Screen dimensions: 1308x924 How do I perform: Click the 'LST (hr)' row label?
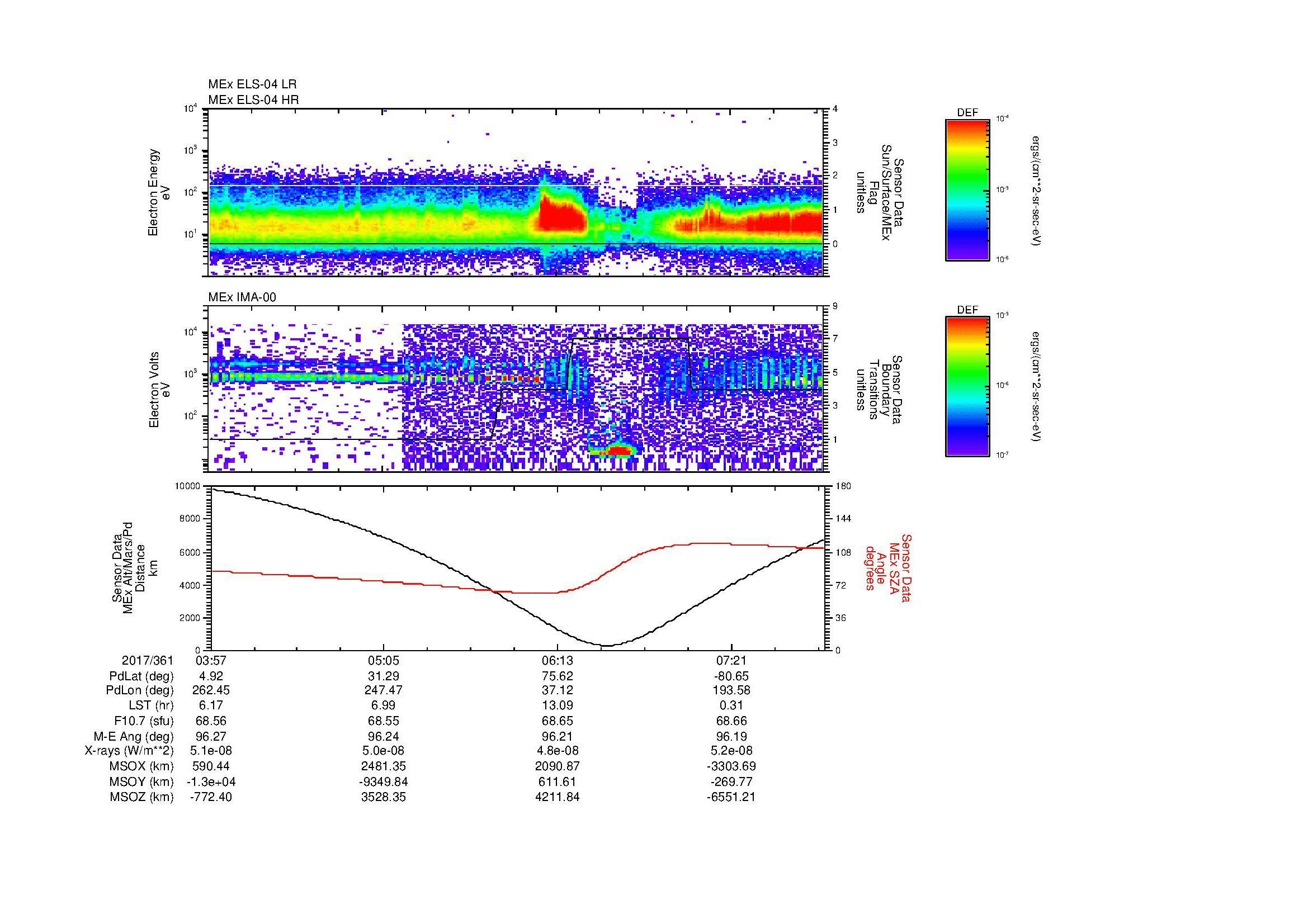pos(152,706)
